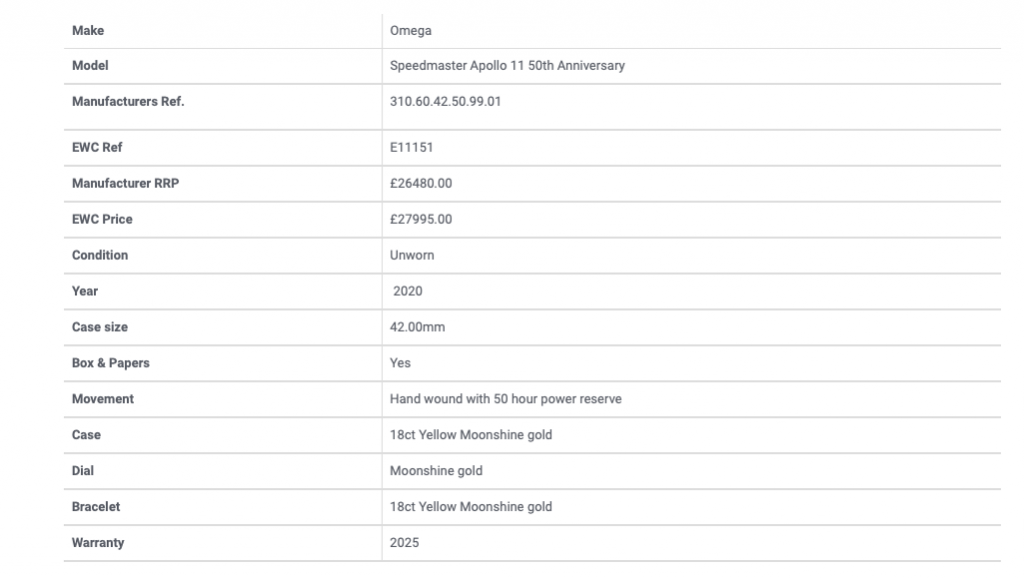This screenshot has height=579, width=1024.
Task: Click the EWC Price £27995.00 value
Action: pos(421,219)
